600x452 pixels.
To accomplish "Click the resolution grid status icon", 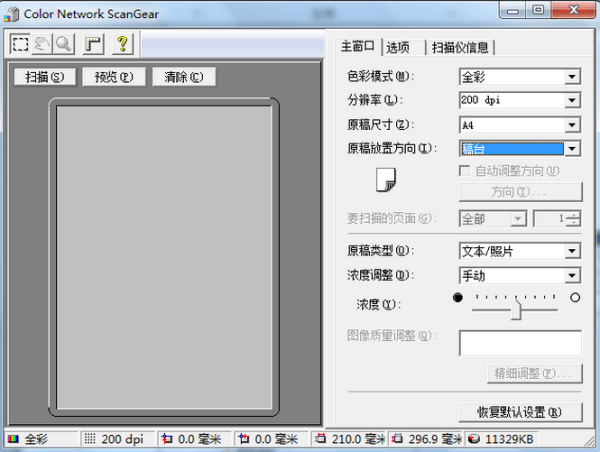I will 90,439.
